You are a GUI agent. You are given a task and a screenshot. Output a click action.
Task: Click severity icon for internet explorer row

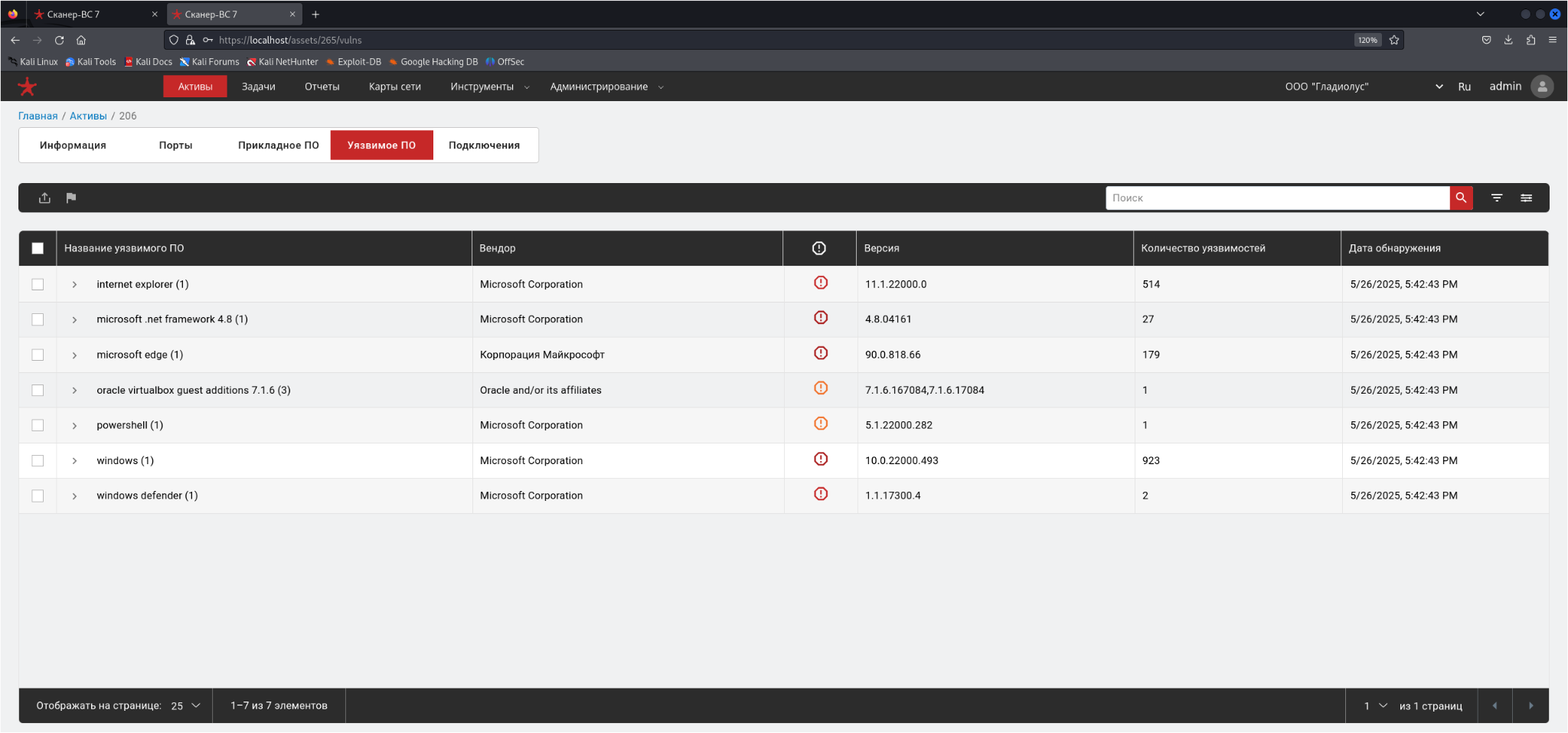(821, 283)
